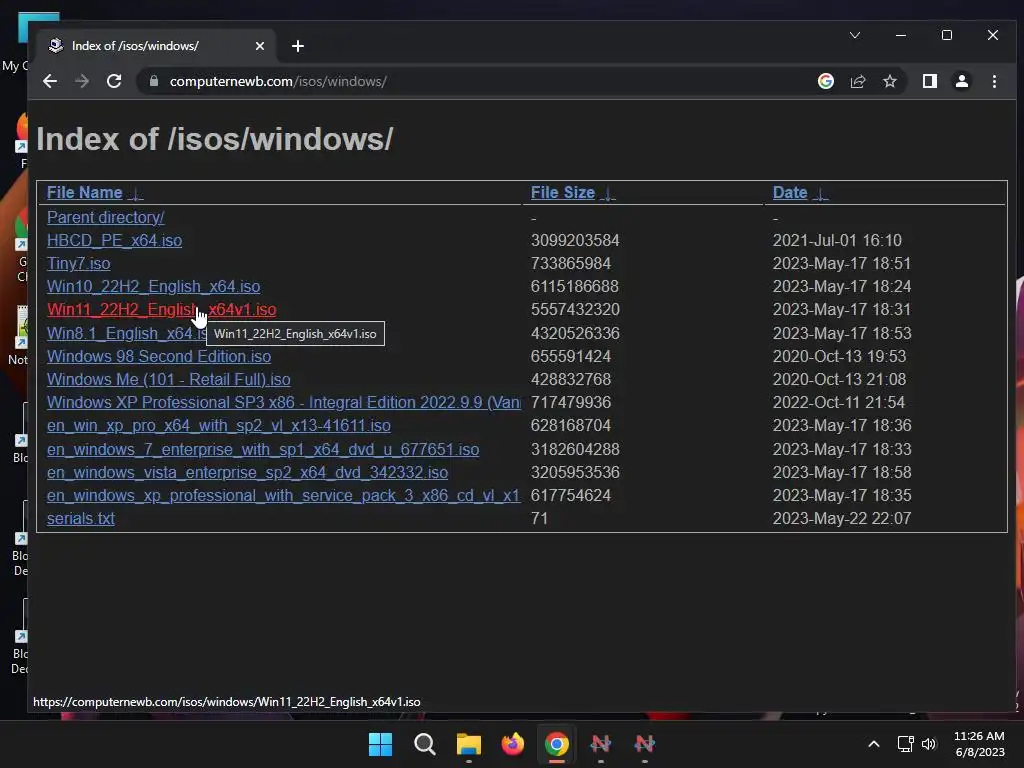The image size is (1024, 768).
Task: Sort the listing by File Name
Action: click(x=85, y=193)
